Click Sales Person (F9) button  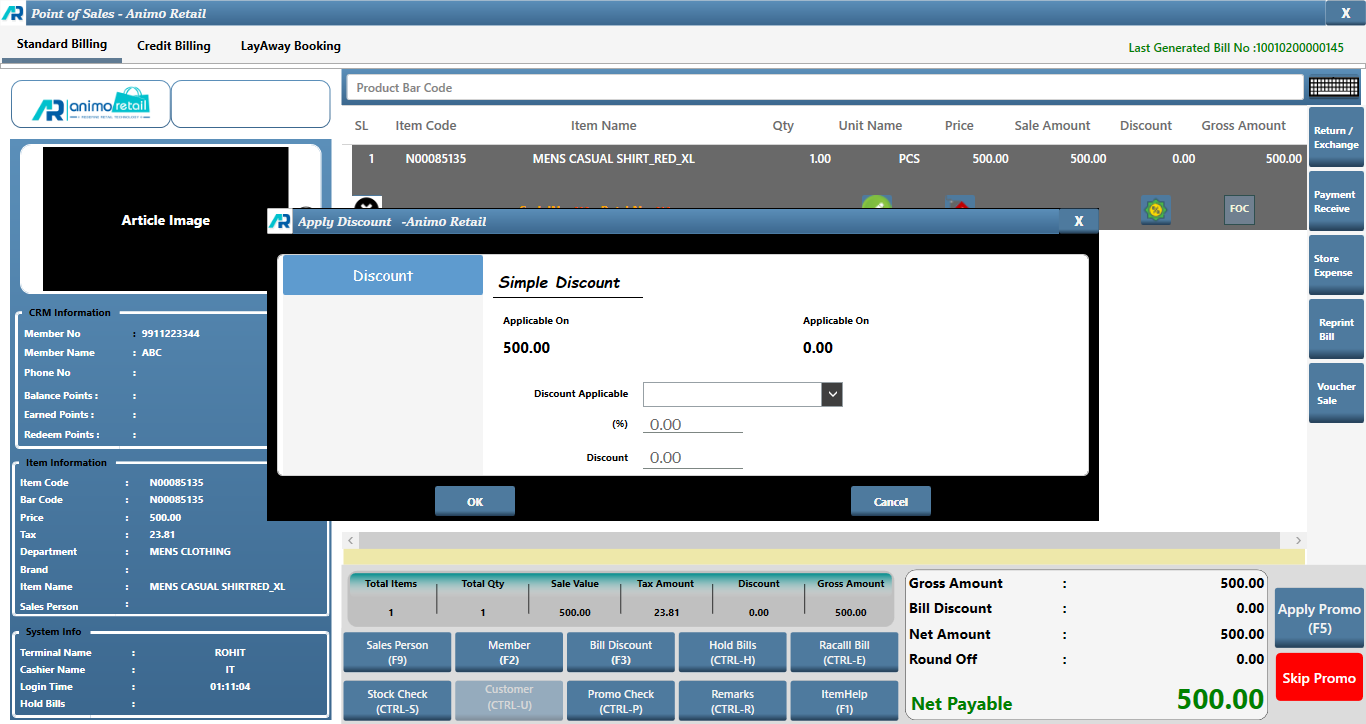click(397, 652)
